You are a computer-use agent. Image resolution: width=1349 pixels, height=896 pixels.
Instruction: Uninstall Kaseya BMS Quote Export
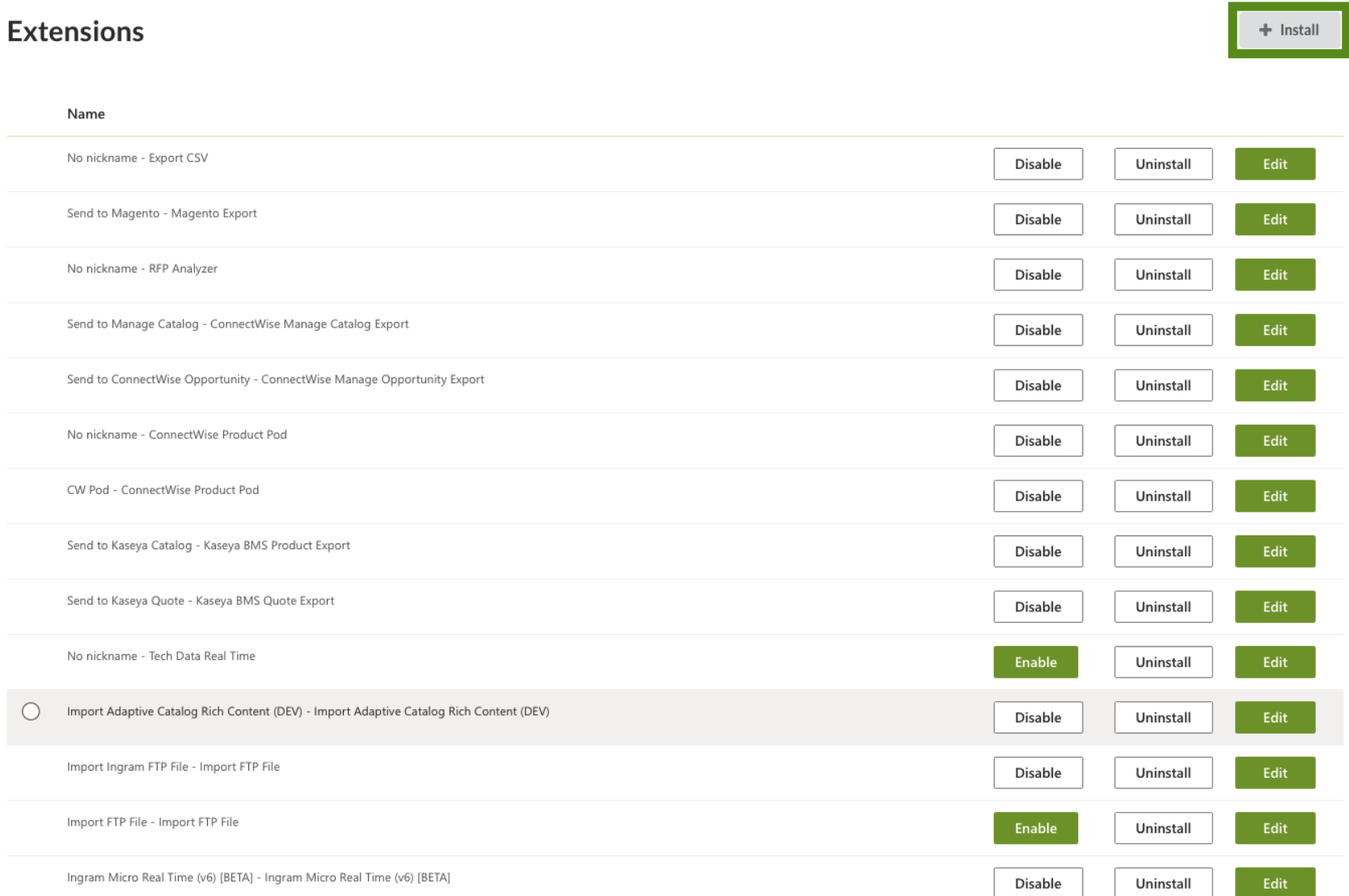pyautogui.click(x=1163, y=607)
